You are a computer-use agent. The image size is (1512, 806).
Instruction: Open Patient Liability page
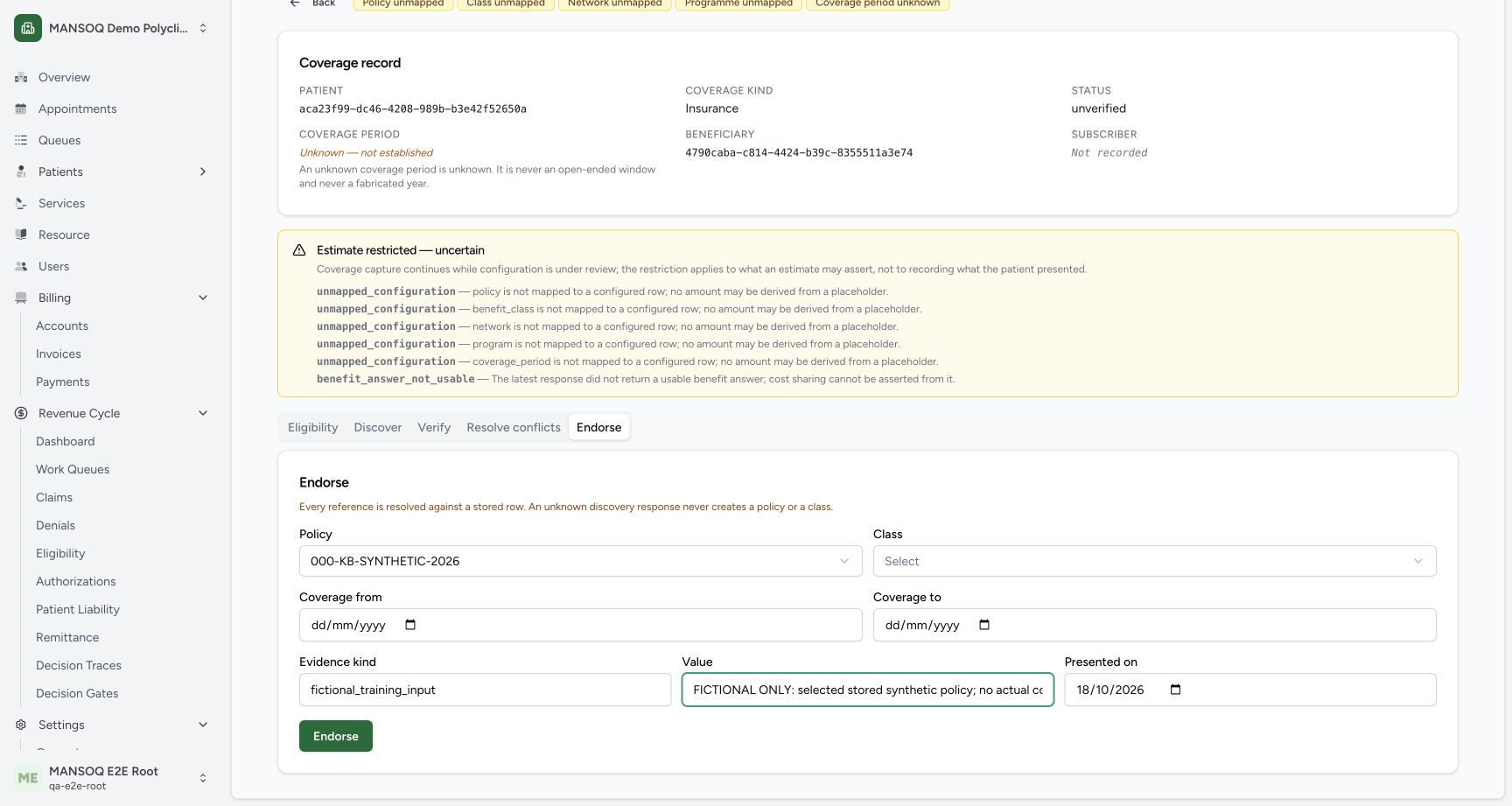78,609
